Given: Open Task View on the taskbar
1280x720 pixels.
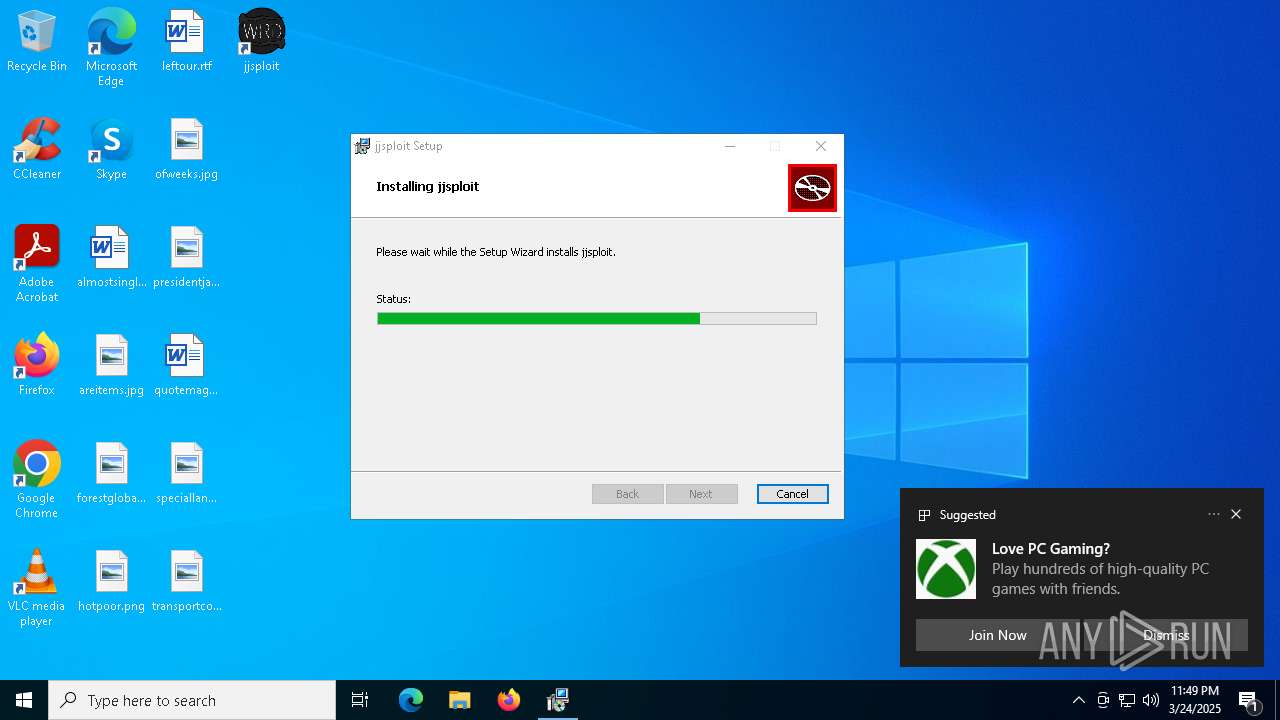Looking at the screenshot, I should [x=360, y=700].
